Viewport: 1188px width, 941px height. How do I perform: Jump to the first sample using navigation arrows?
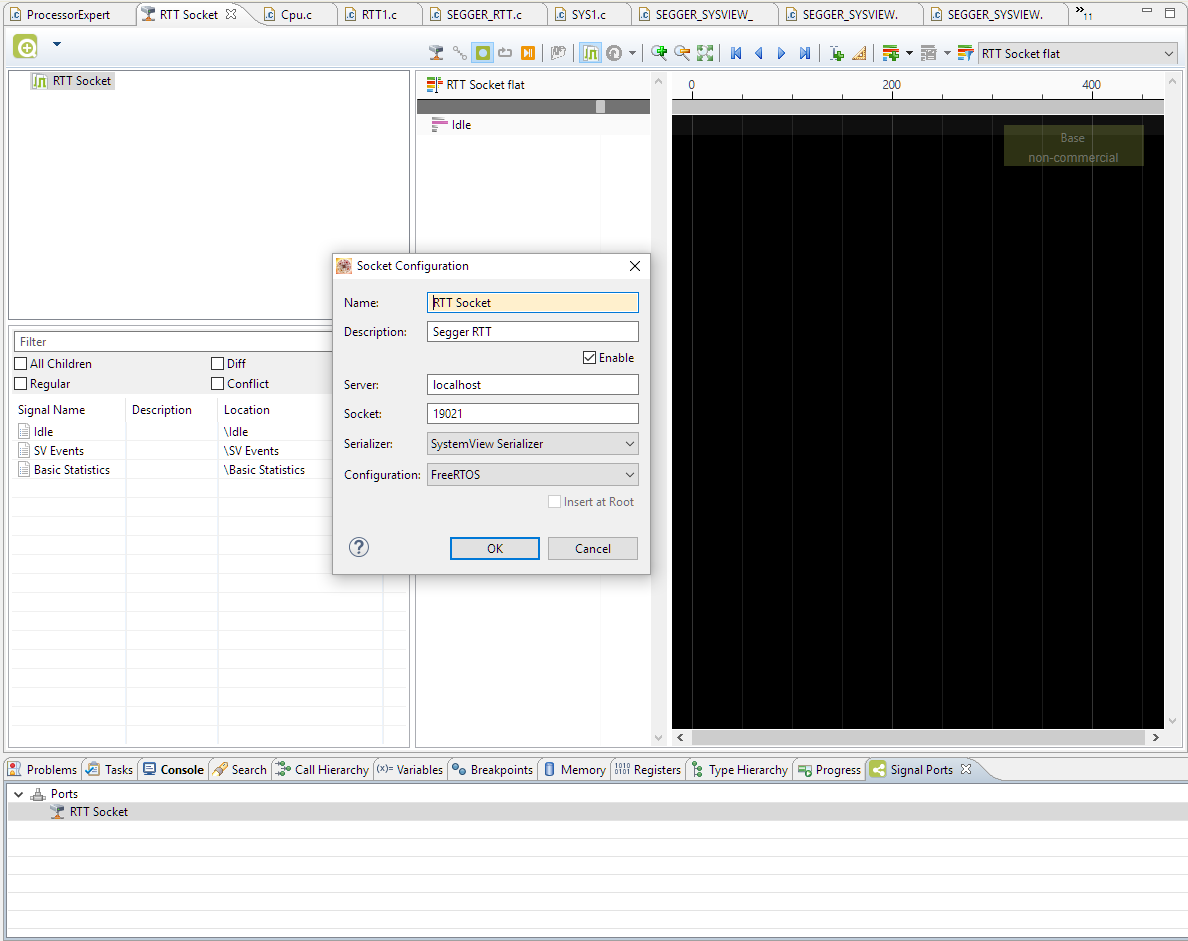pyautogui.click(x=735, y=52)
